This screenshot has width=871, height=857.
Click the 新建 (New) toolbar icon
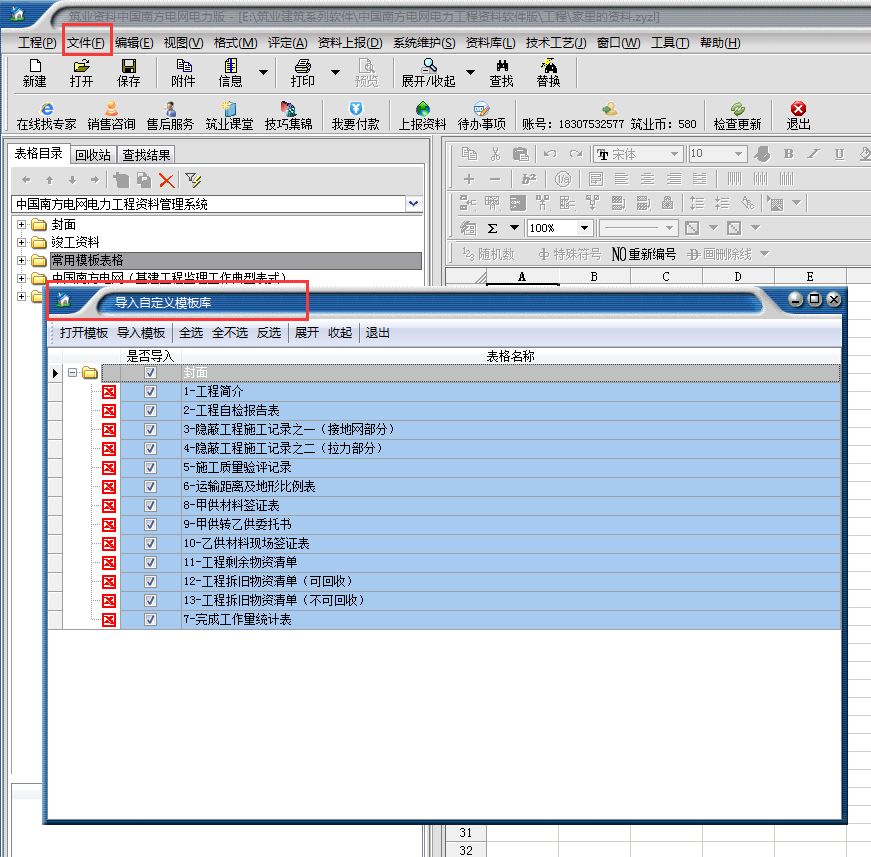[x=34, y=72]
